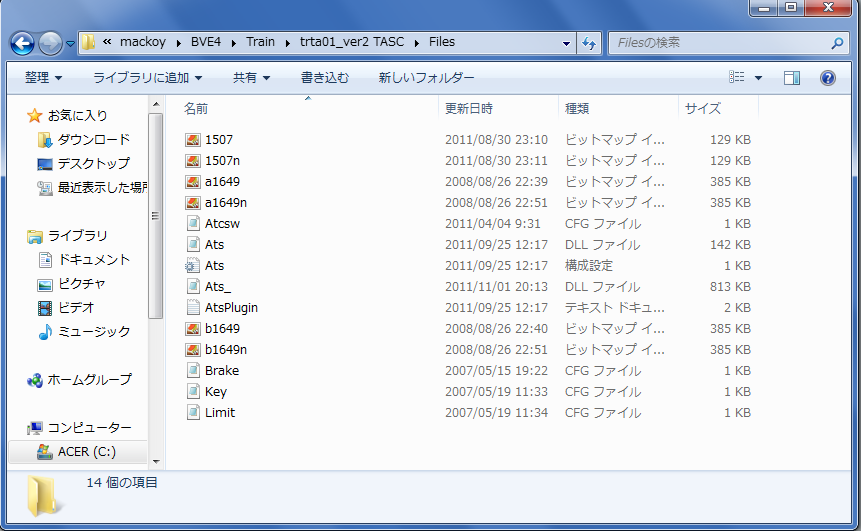Image resolution: width=861 pixels, height=531 pixels.
Task: Select the AtsPlugin text document icon
Action: 193,308
